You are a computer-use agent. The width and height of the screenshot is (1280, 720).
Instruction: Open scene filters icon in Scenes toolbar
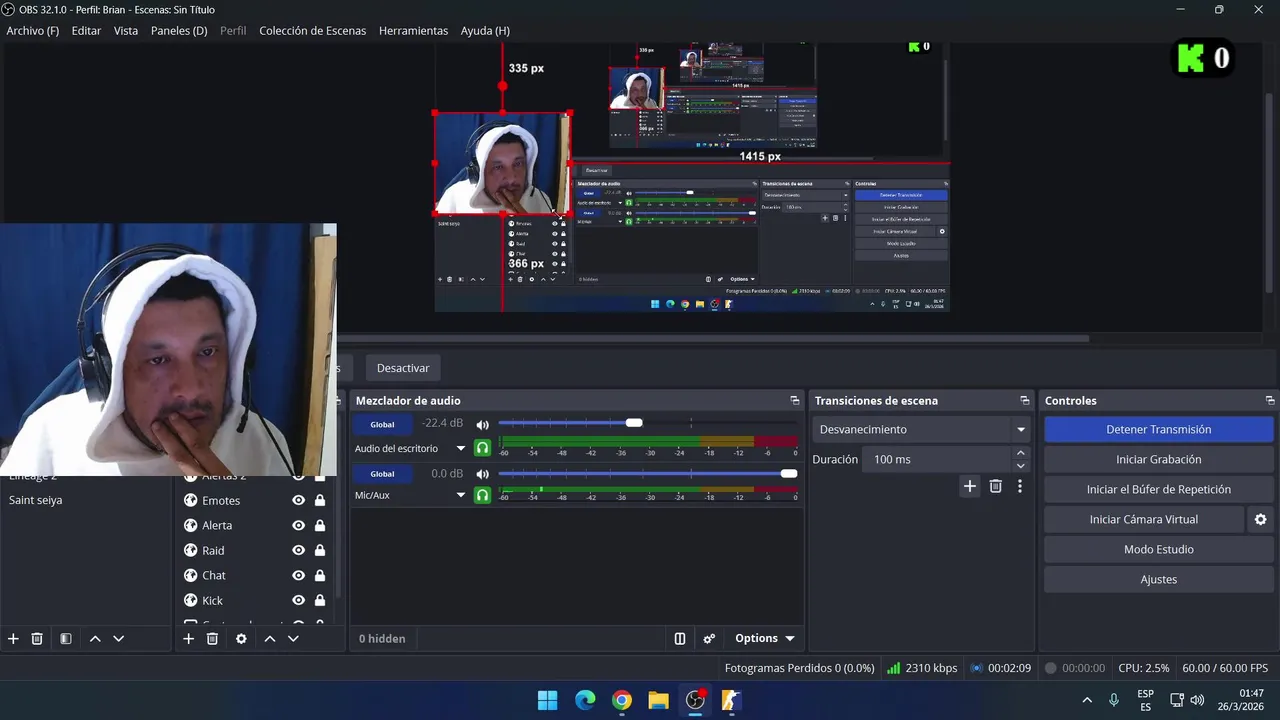(x=66, y=638)
